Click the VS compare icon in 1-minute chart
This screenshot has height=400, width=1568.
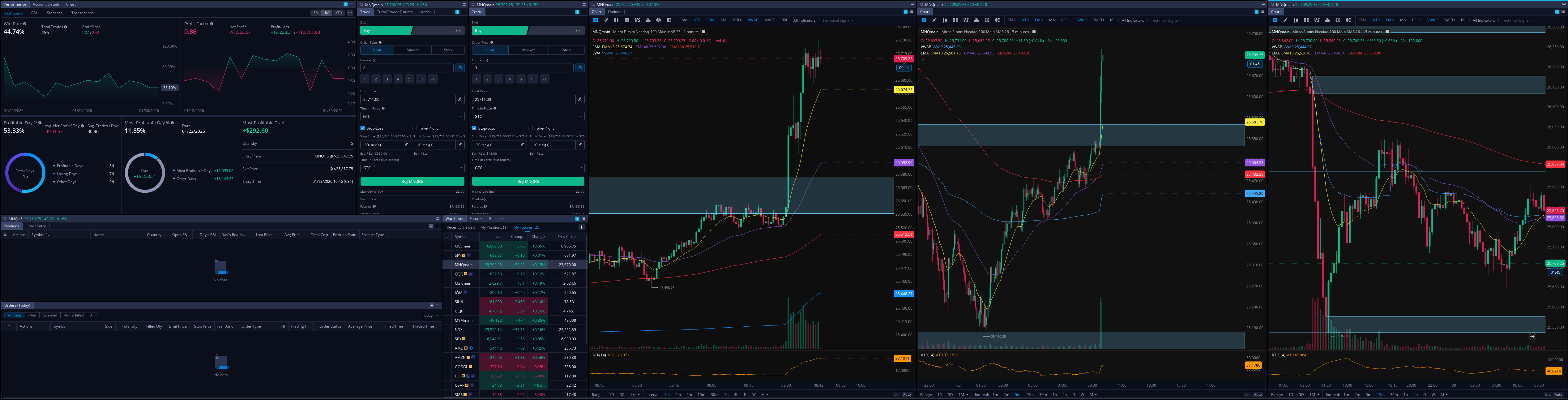pyautogui.click(x=638, y=20)
